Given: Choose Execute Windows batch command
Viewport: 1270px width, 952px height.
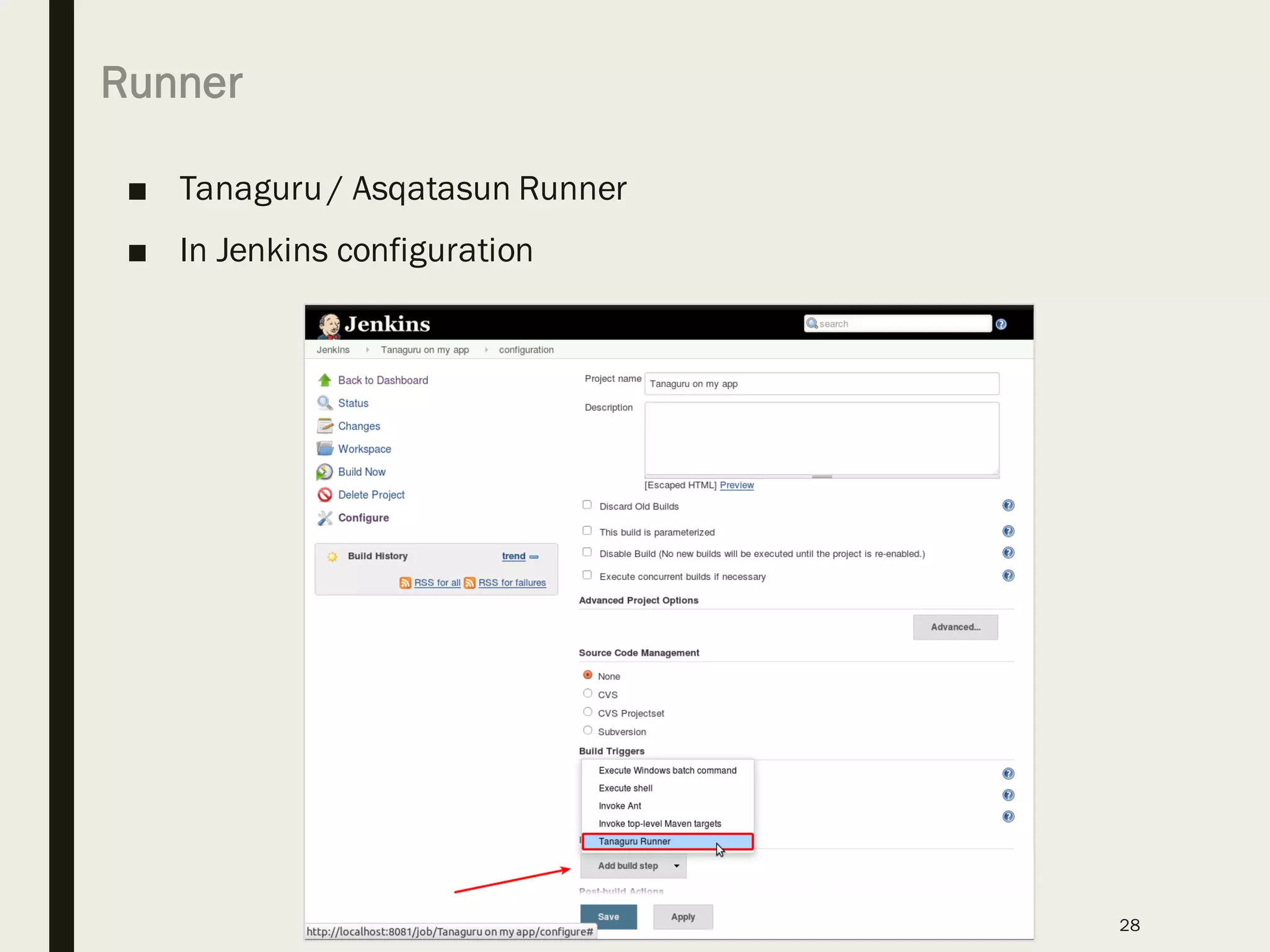Looking at the screenshot, I should tap(667, 770).
